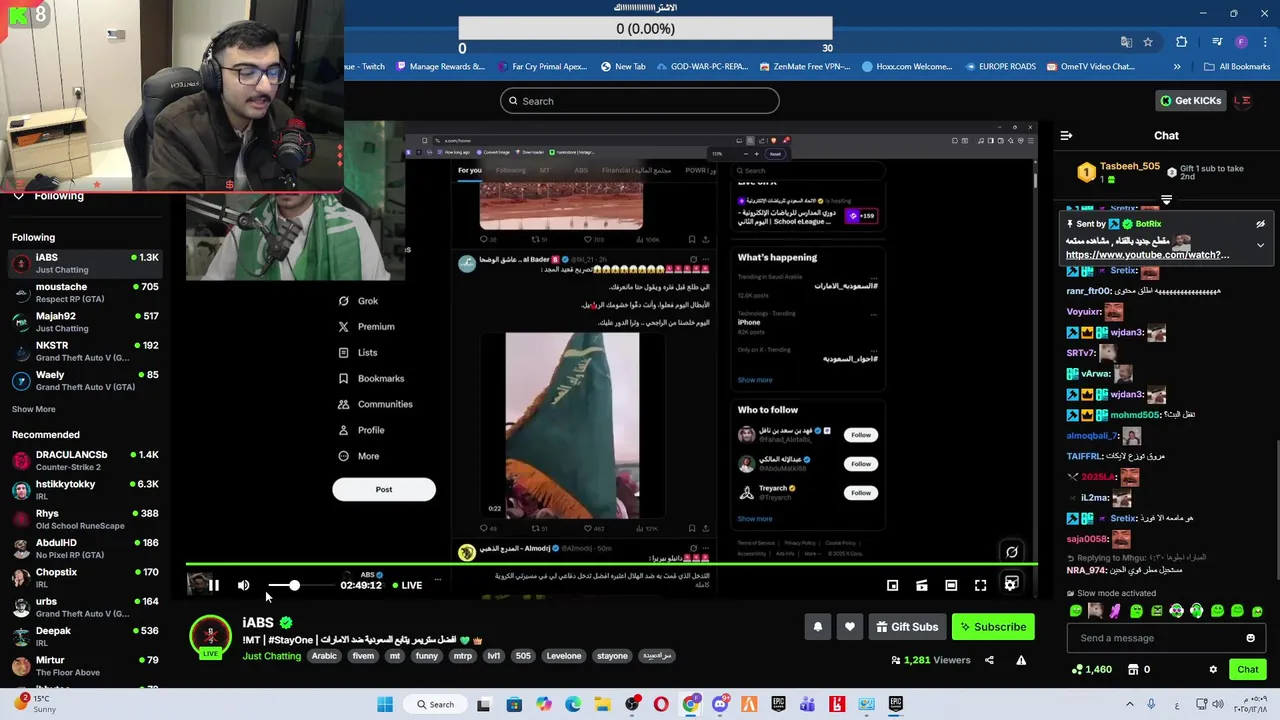
Task: Hide the pinned BotRix message
Action: point(1260,224)
